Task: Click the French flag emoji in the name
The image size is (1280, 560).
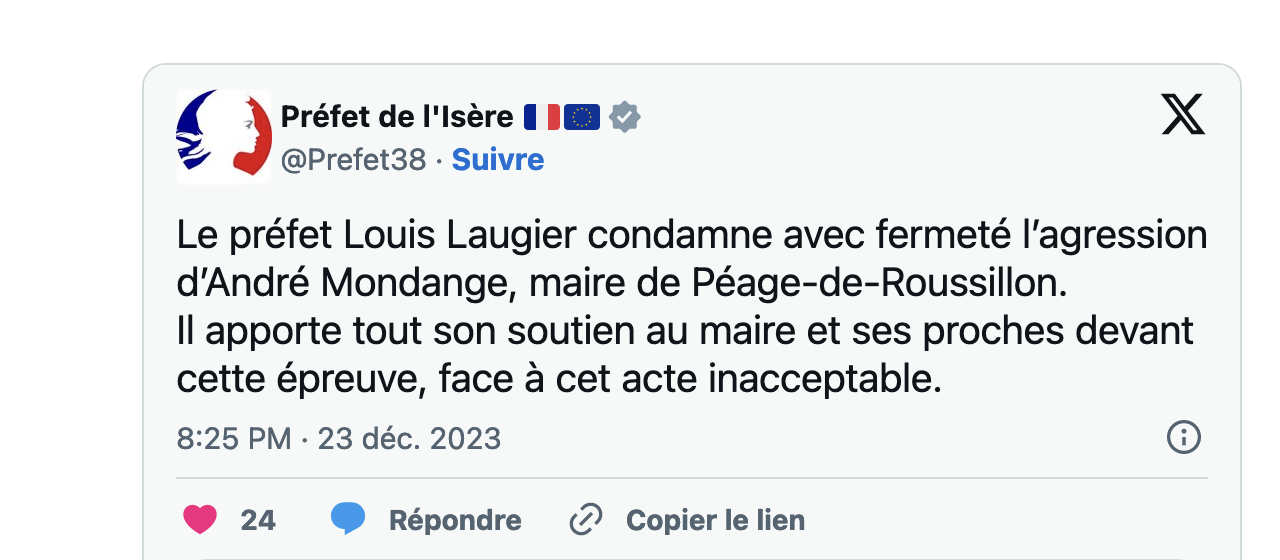Action: 542,117
